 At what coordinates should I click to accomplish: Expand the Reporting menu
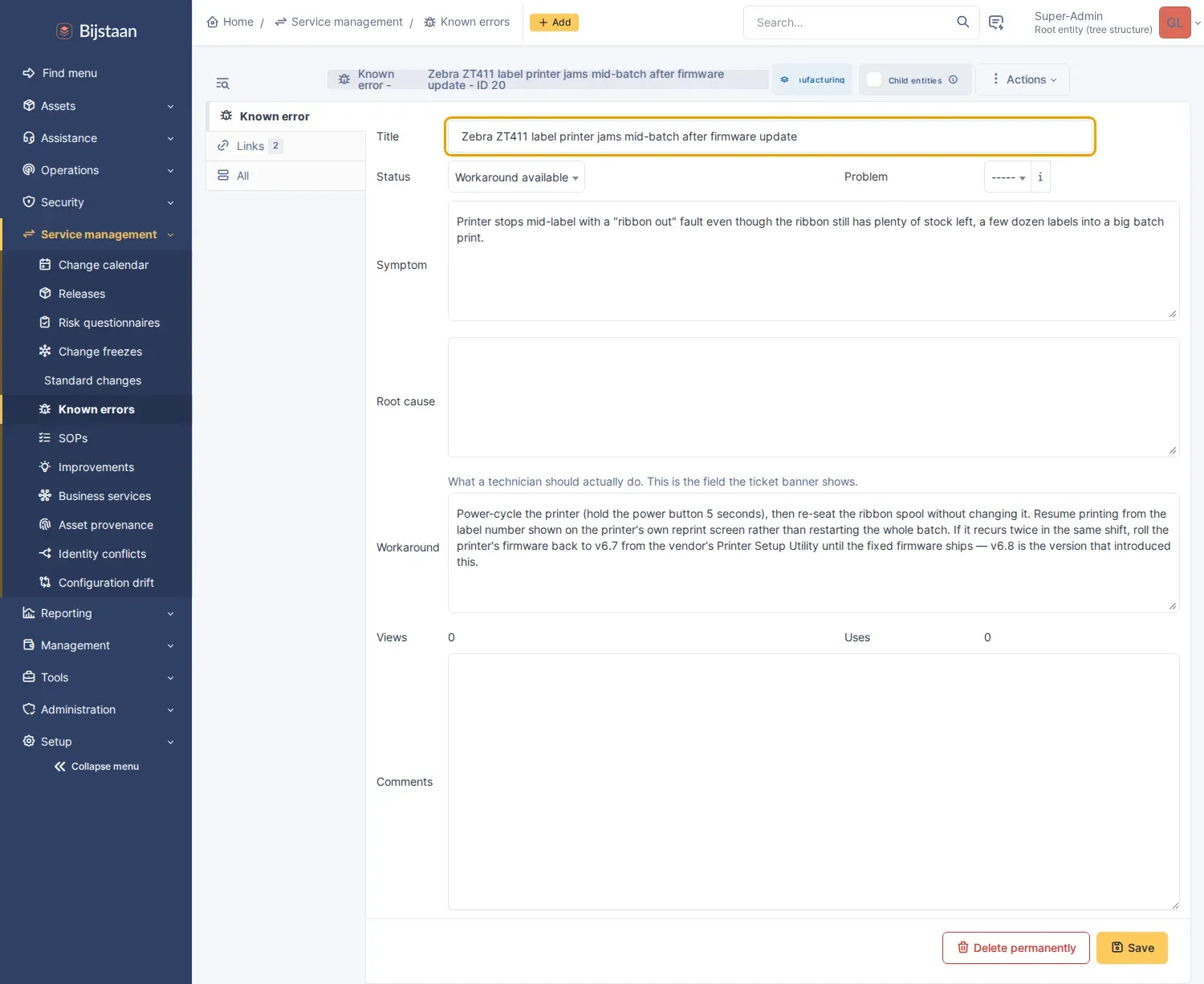click(x=96, y=613)
